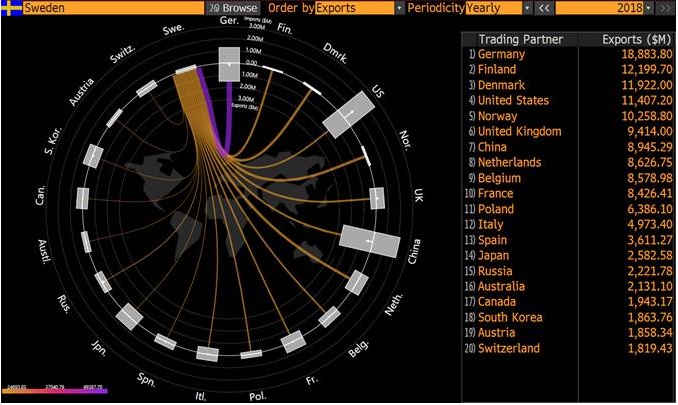Select Japan in the trading partner list
This screenshot has height=405, width=678.
click(x=493, y=255)
